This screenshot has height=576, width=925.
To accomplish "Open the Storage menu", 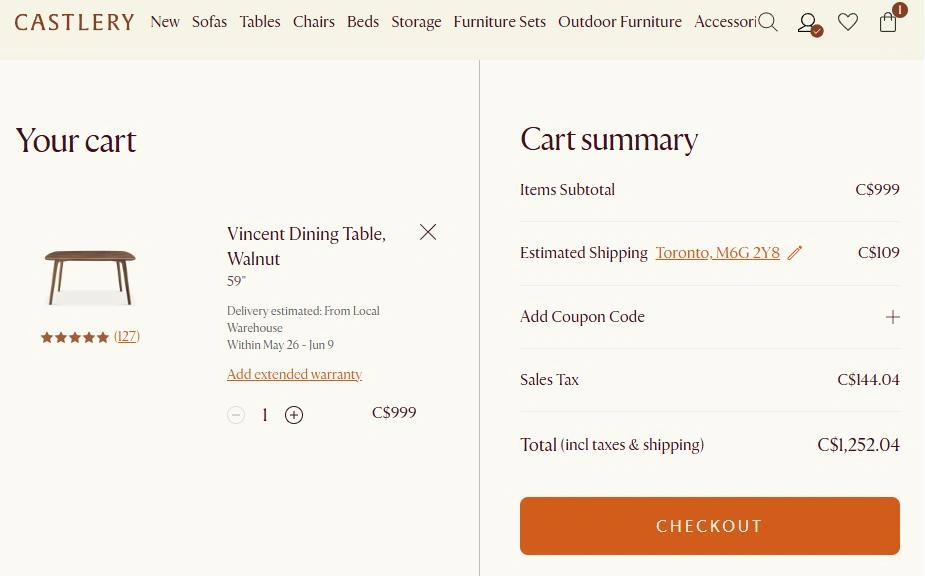I will [x=416, y=22].
